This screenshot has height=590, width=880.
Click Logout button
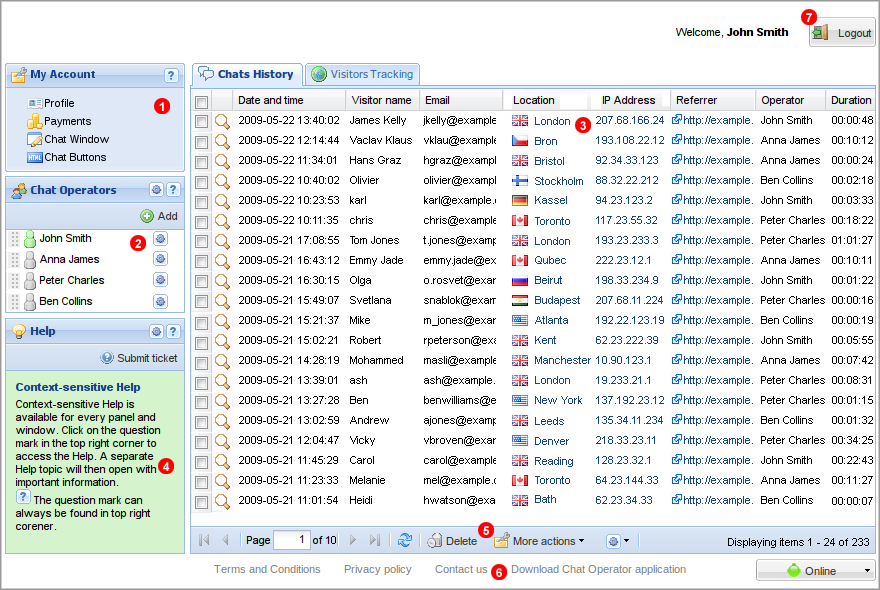[x=842, y=33]
